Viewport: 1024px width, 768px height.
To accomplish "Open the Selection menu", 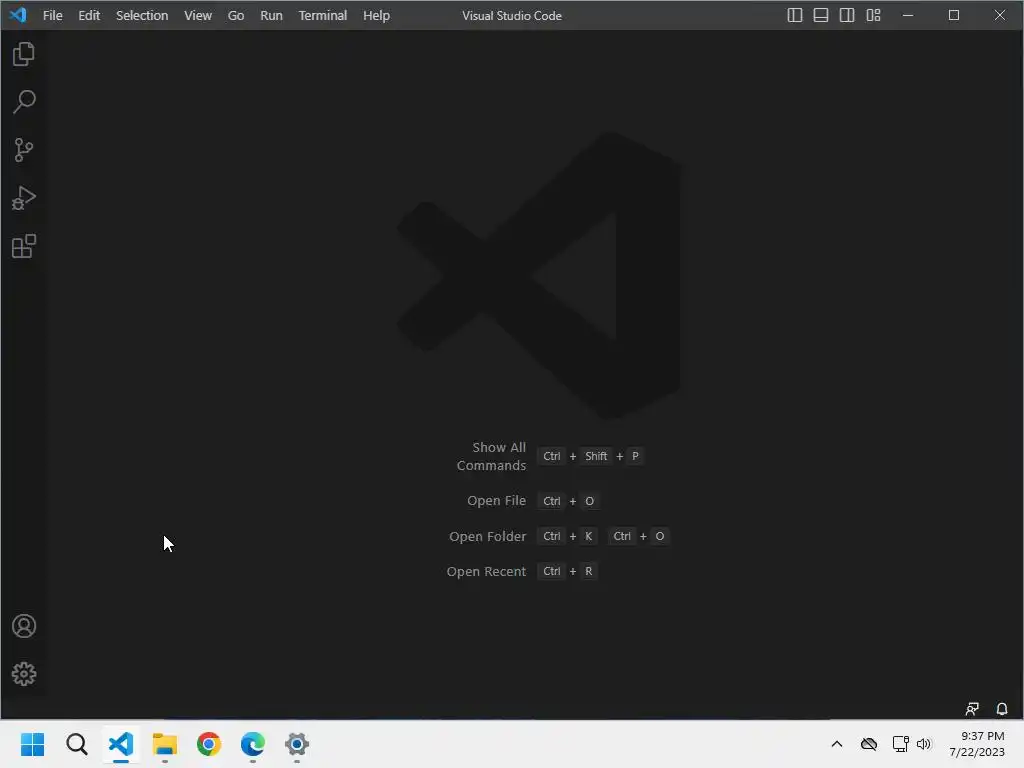I will [142, 16].
